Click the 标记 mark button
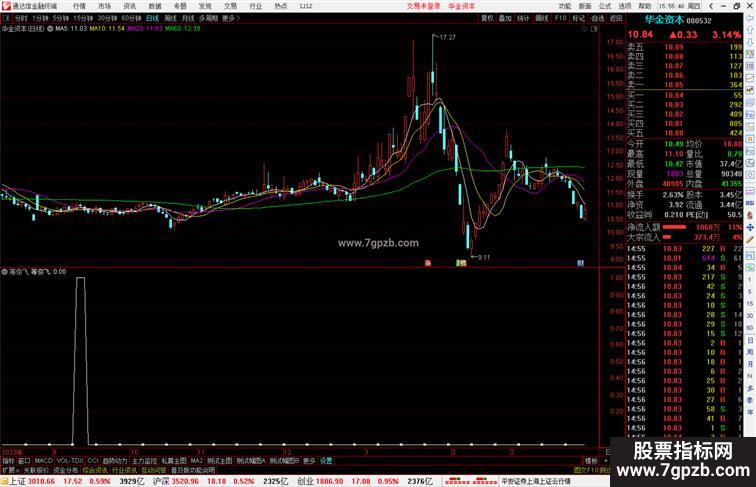756x487 pixels. click(578, 18)
